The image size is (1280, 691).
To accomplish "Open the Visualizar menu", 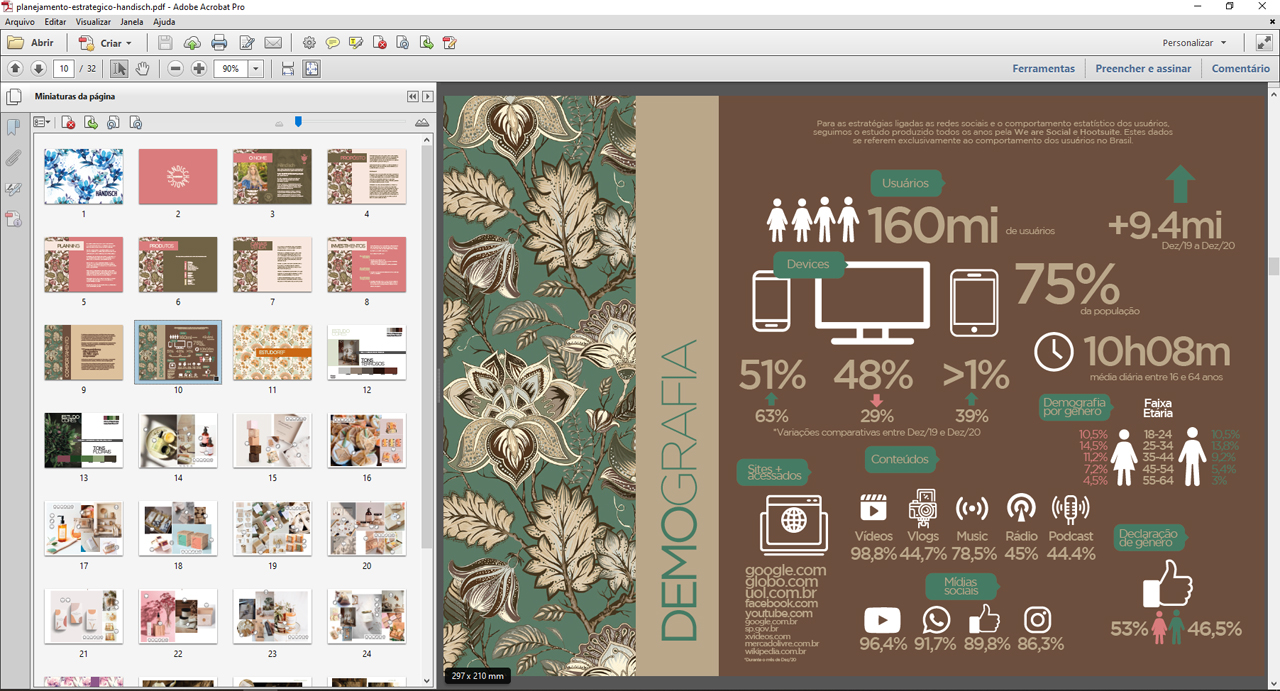I will tap(93, 21).
